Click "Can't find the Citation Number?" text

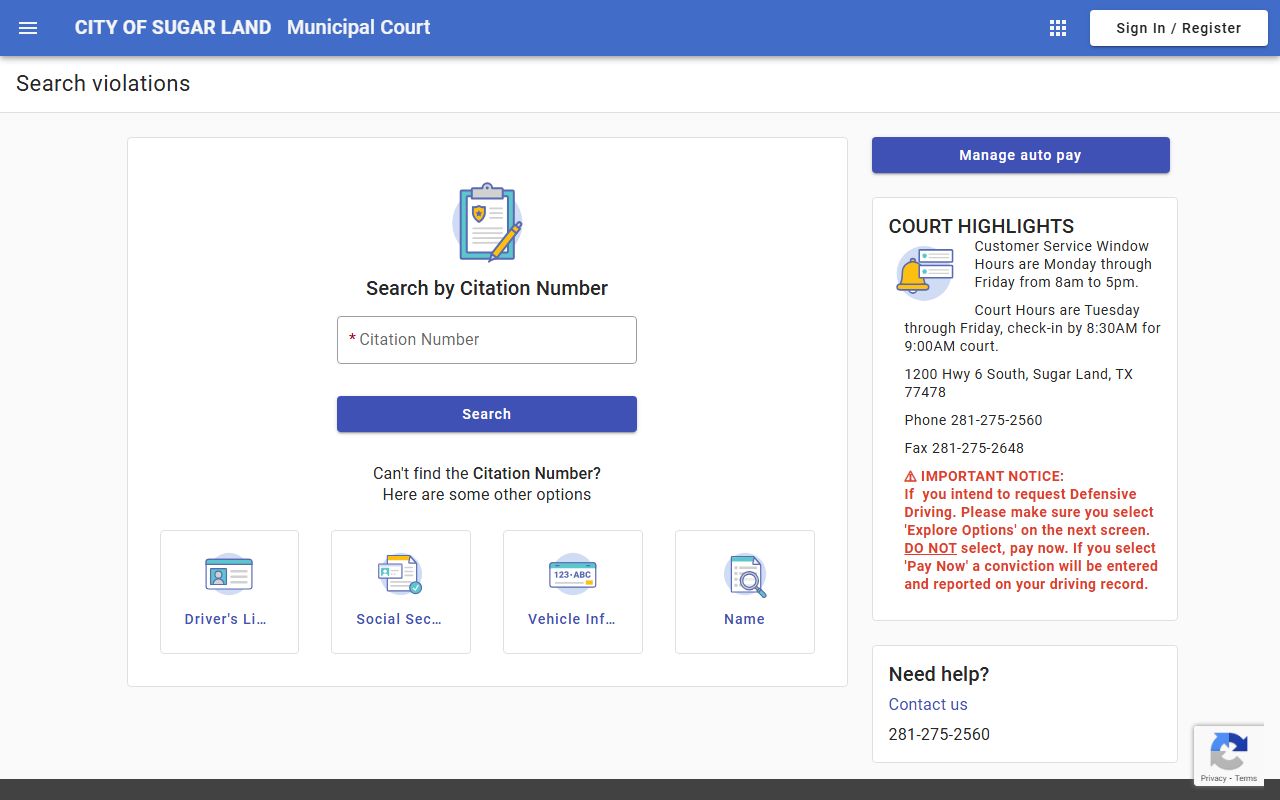coord(487,473)
